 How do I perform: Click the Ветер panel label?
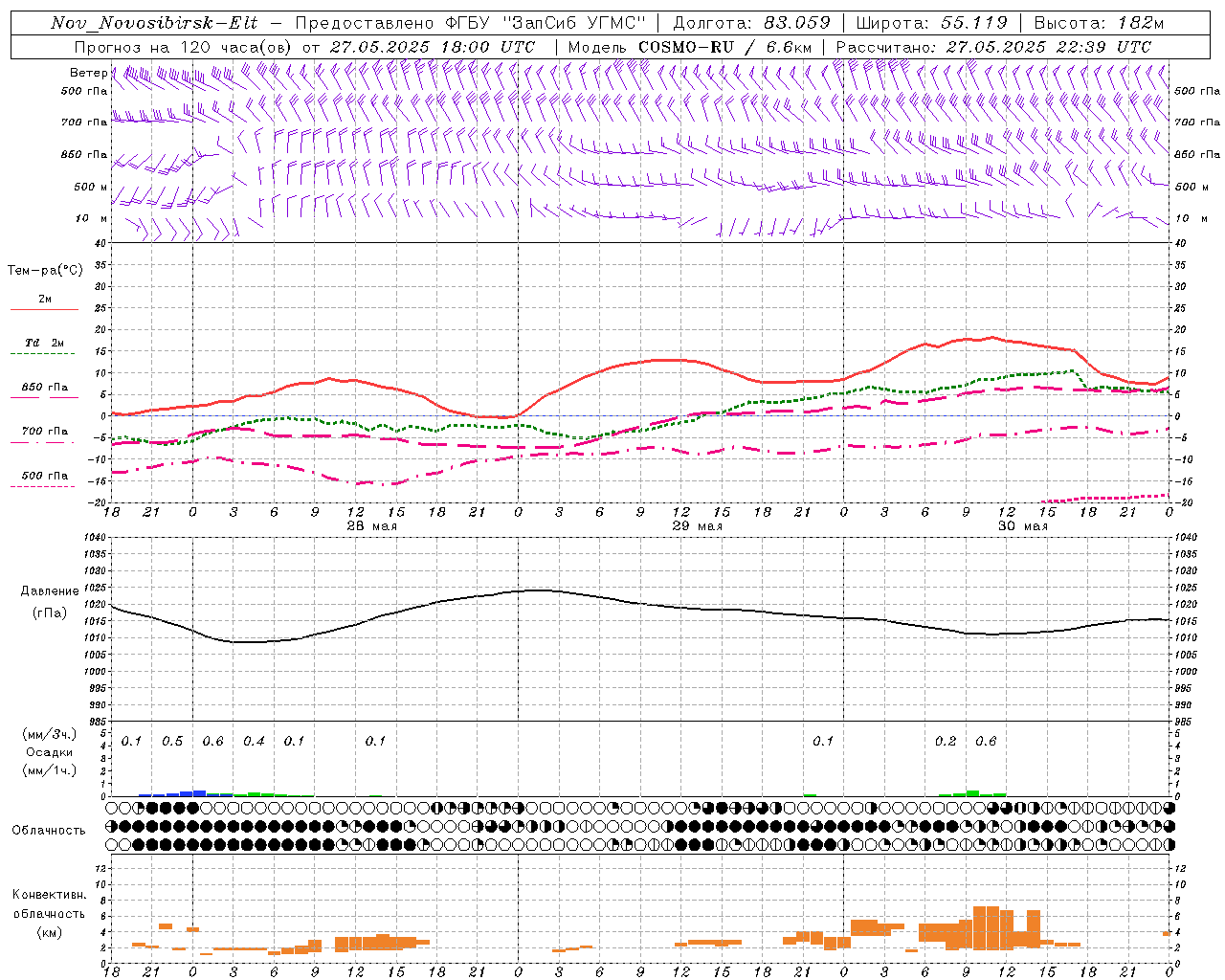(88, 73)
